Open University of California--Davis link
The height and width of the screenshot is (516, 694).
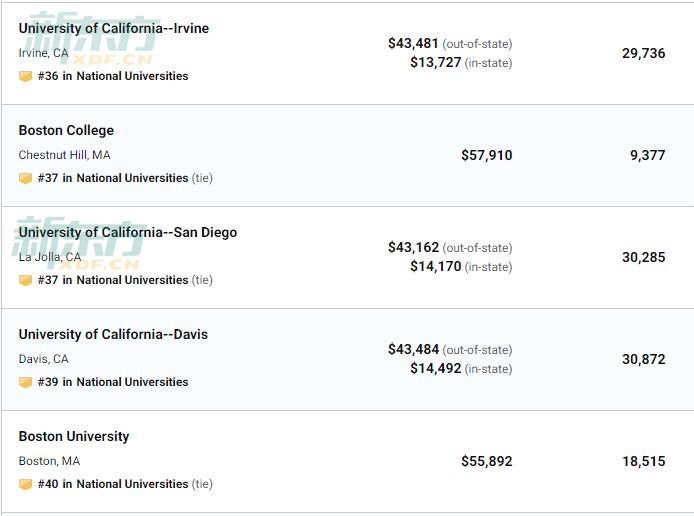click(x=113, y=334)
